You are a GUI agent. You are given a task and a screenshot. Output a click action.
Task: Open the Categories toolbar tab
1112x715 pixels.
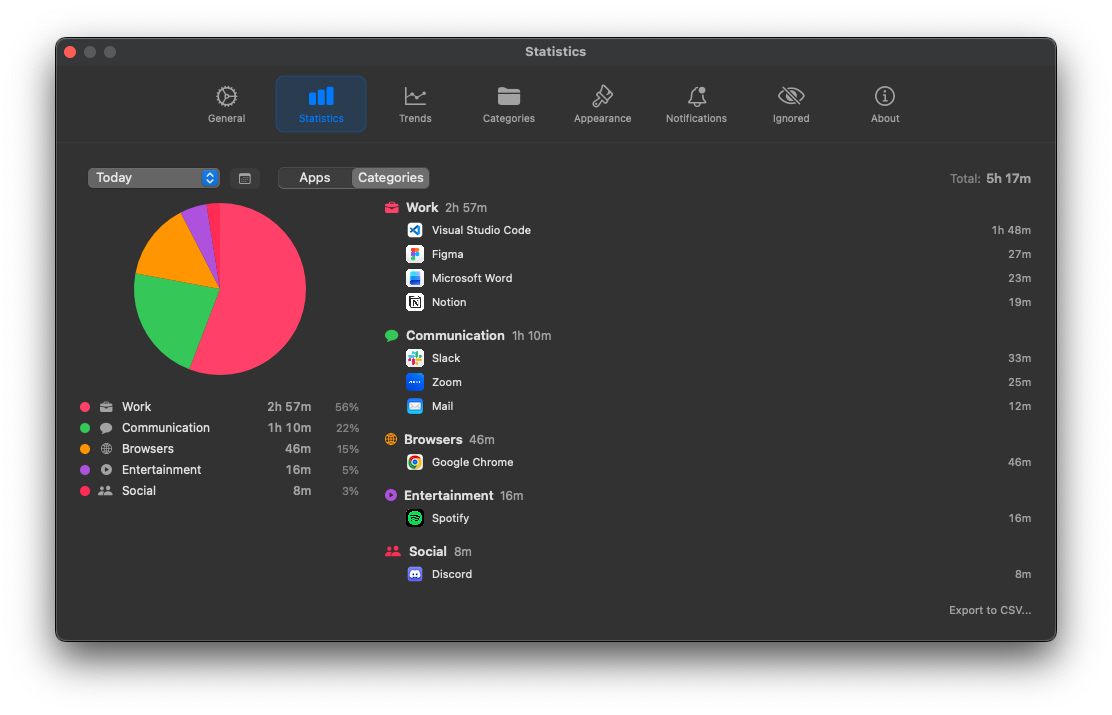(x=508, y=104)
